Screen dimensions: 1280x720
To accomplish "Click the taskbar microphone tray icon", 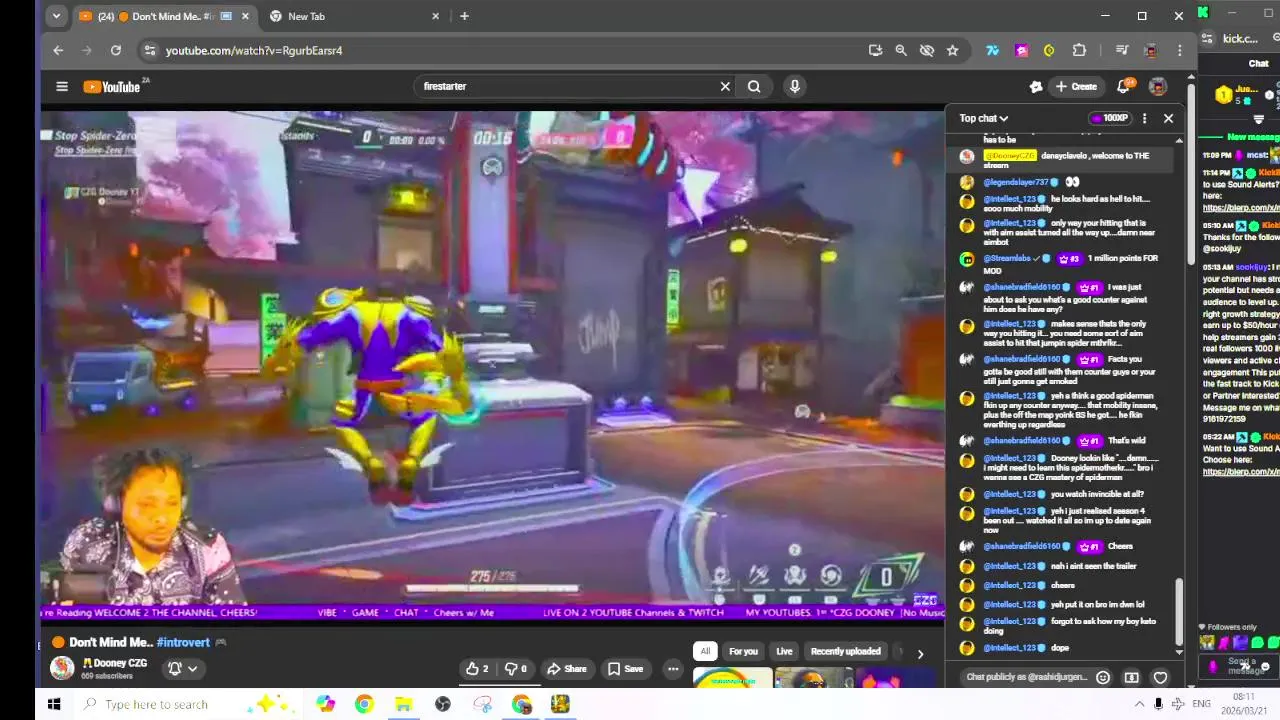I will click(1158, 704).
